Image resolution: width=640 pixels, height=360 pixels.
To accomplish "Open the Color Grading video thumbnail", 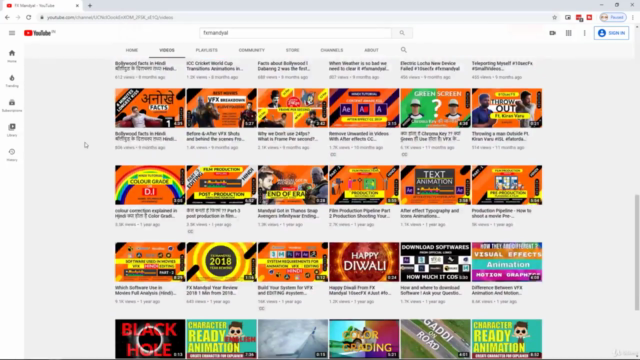I will pyautogui.click(x=364, y=339).
